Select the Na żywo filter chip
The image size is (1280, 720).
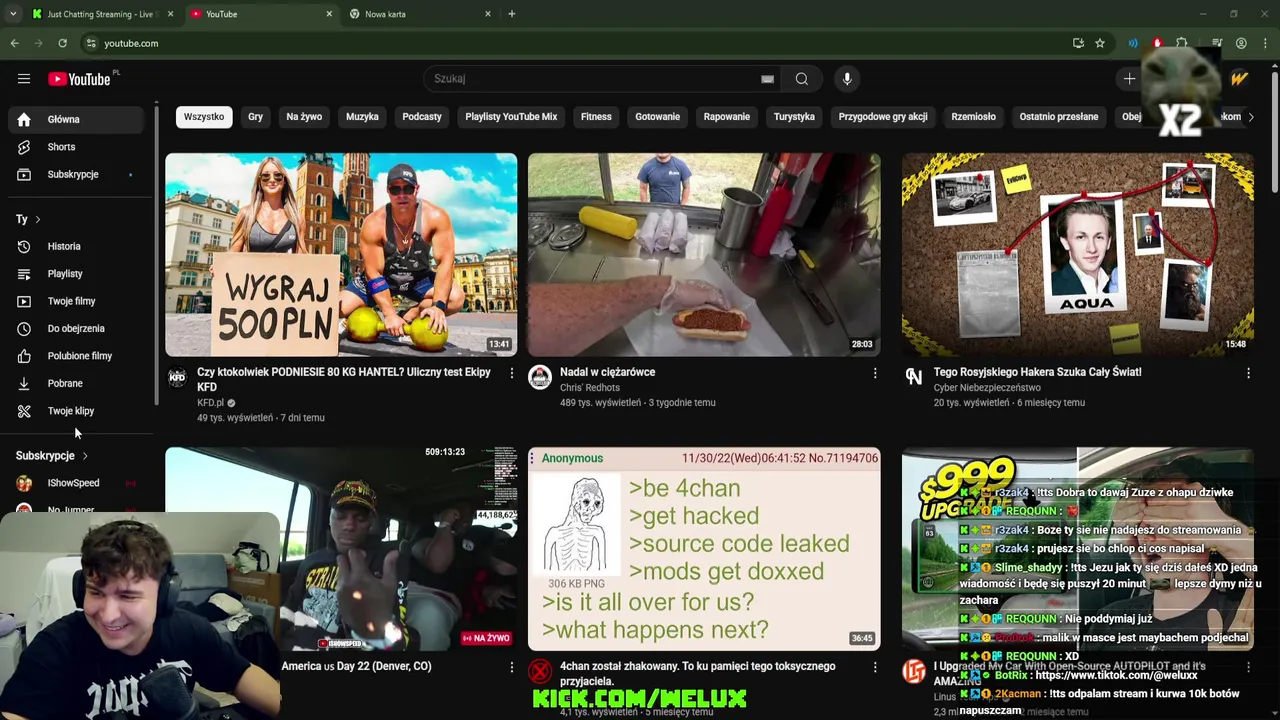(304, 117)
